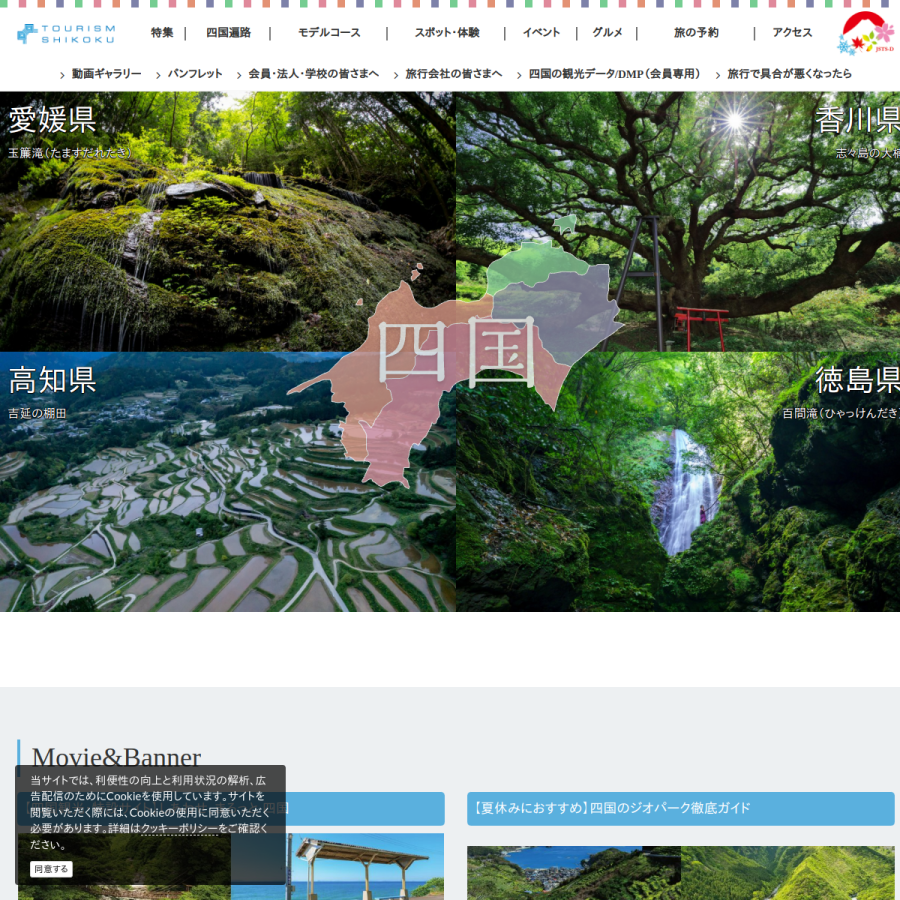Click the 徳島県 prefecture title
Viewport: 900px width, 900px height.
pos(858,380)
